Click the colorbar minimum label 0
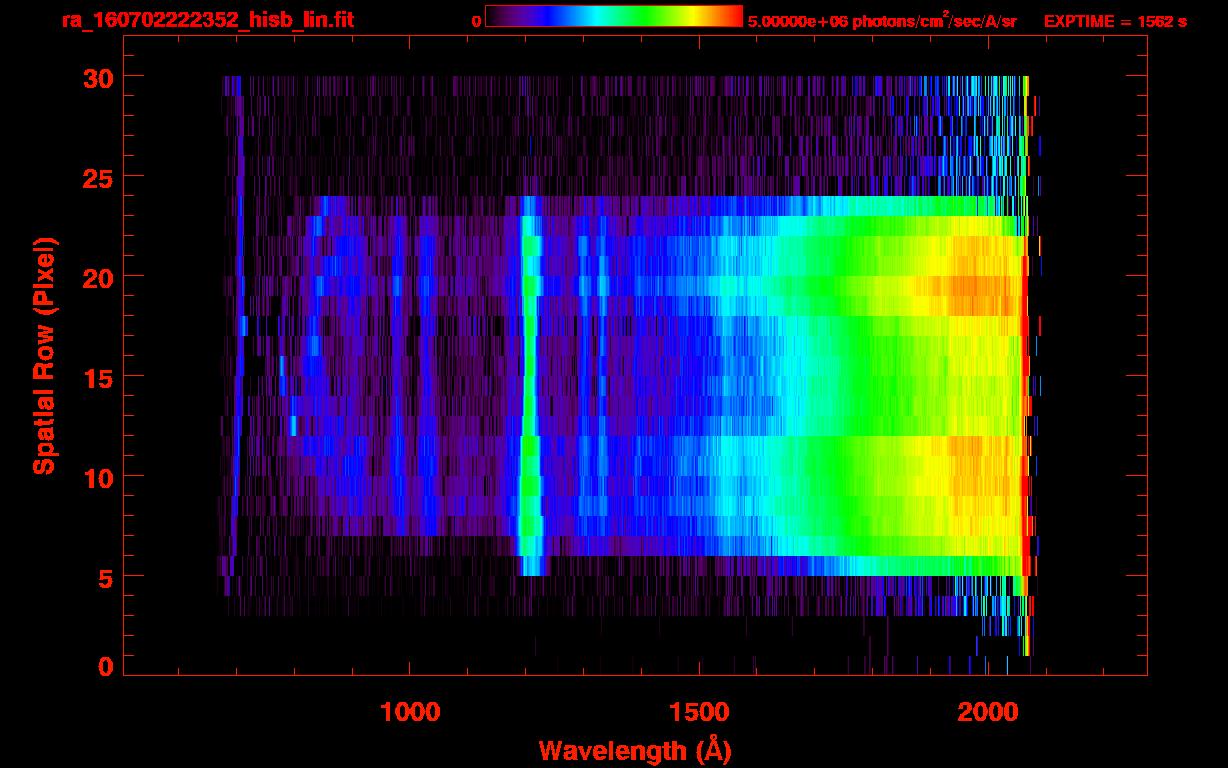Viewport: 1228px width, 768px height. [x=476, y=21]
